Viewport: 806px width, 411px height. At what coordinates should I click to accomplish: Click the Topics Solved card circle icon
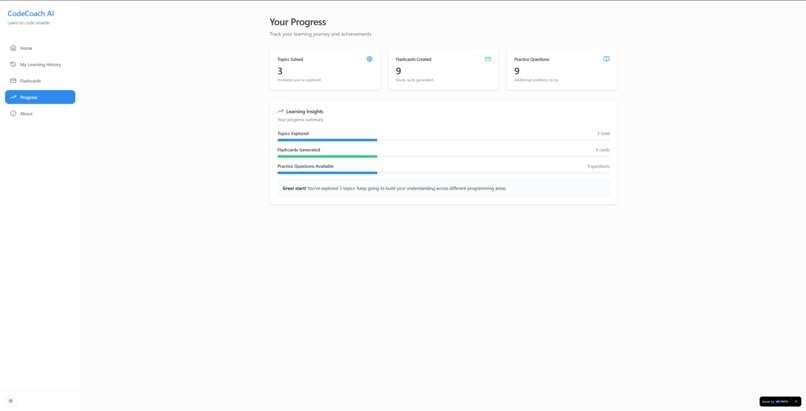[370, 59]
